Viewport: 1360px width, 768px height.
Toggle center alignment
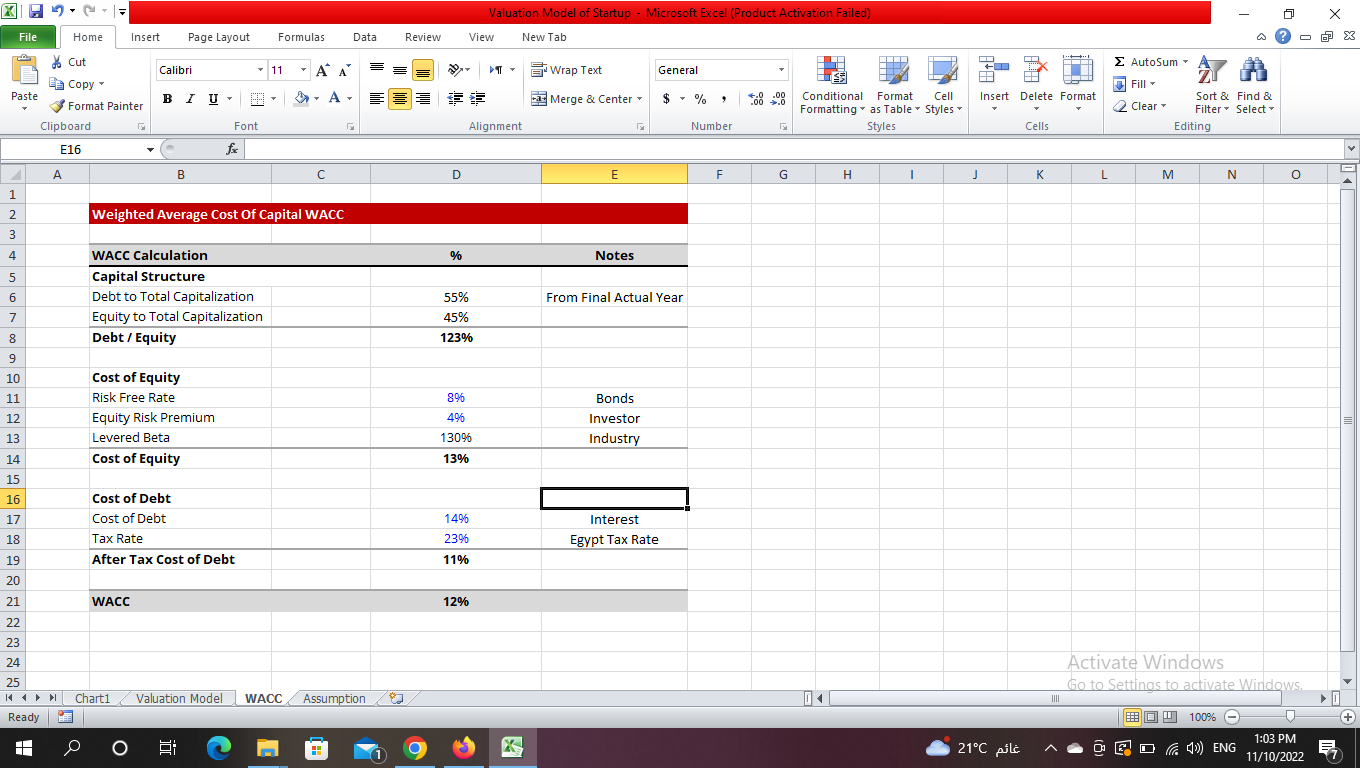(x=398, y=99)
